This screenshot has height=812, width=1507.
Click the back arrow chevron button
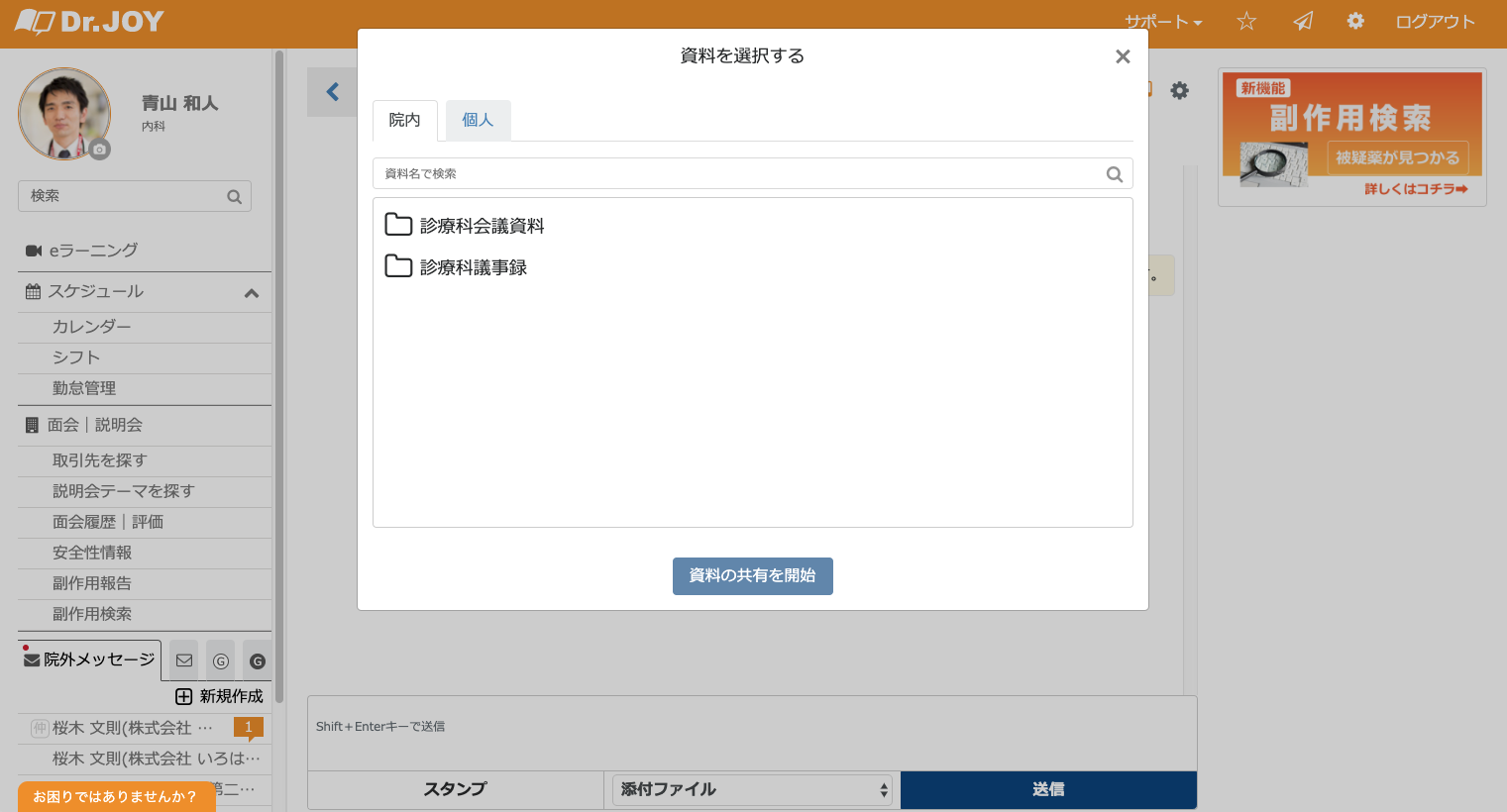point(333,92)
